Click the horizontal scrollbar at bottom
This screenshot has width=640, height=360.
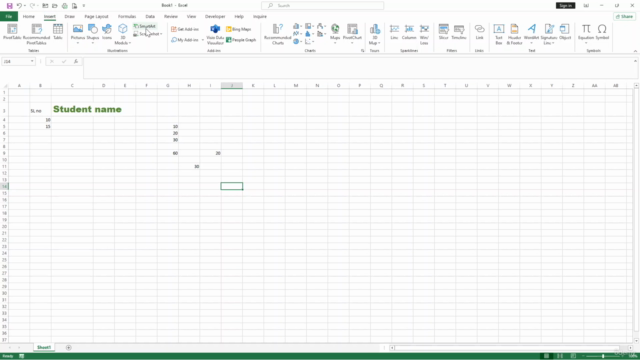coord(507,348)
